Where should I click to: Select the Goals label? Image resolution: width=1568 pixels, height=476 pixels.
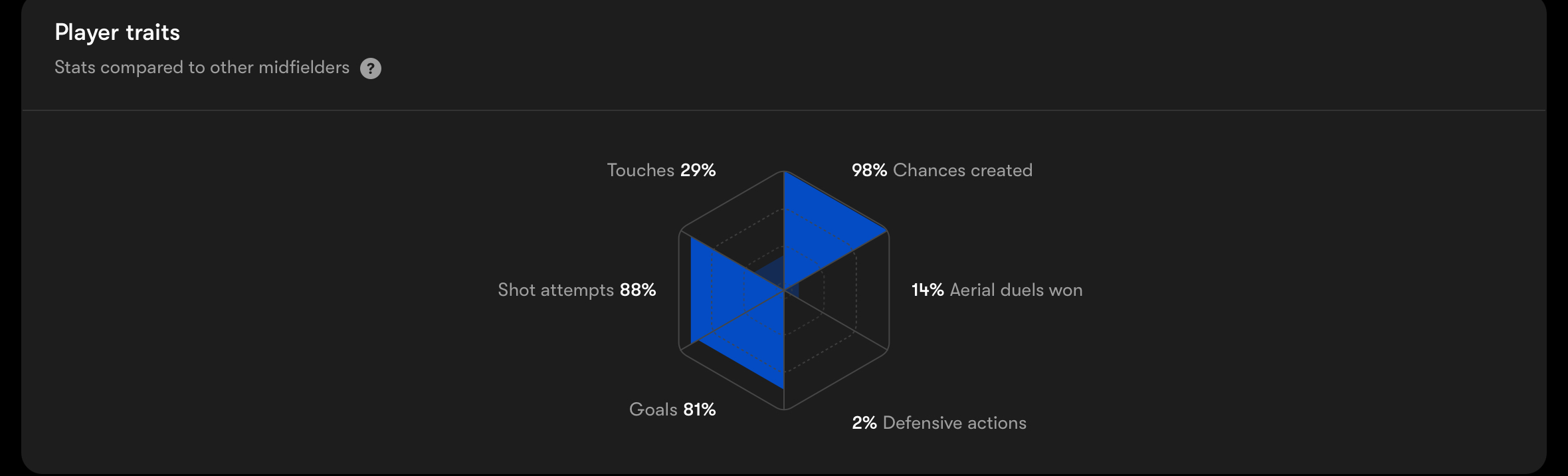653,410
